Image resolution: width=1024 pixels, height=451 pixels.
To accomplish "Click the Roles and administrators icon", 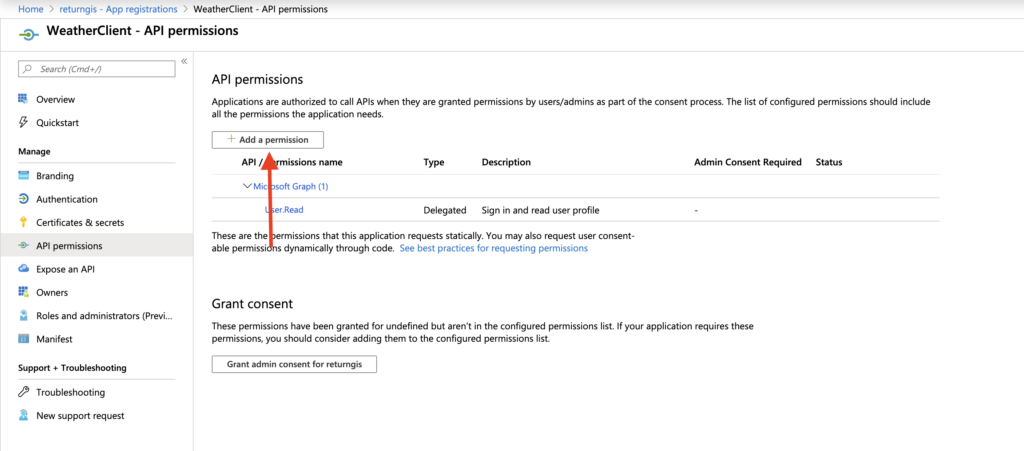I will click(x=24, y=316).
